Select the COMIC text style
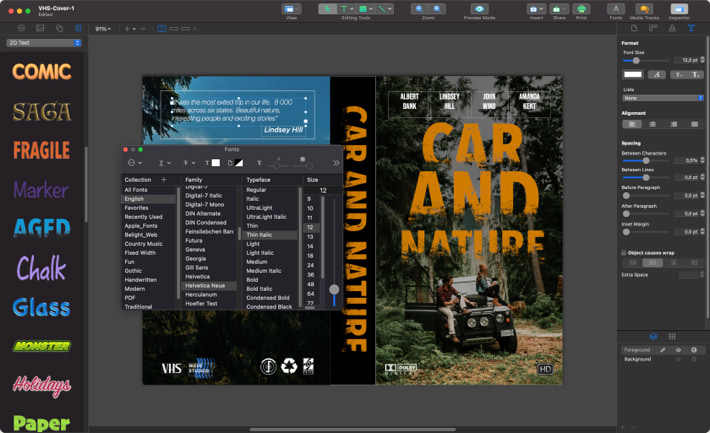 coord(42,72)
